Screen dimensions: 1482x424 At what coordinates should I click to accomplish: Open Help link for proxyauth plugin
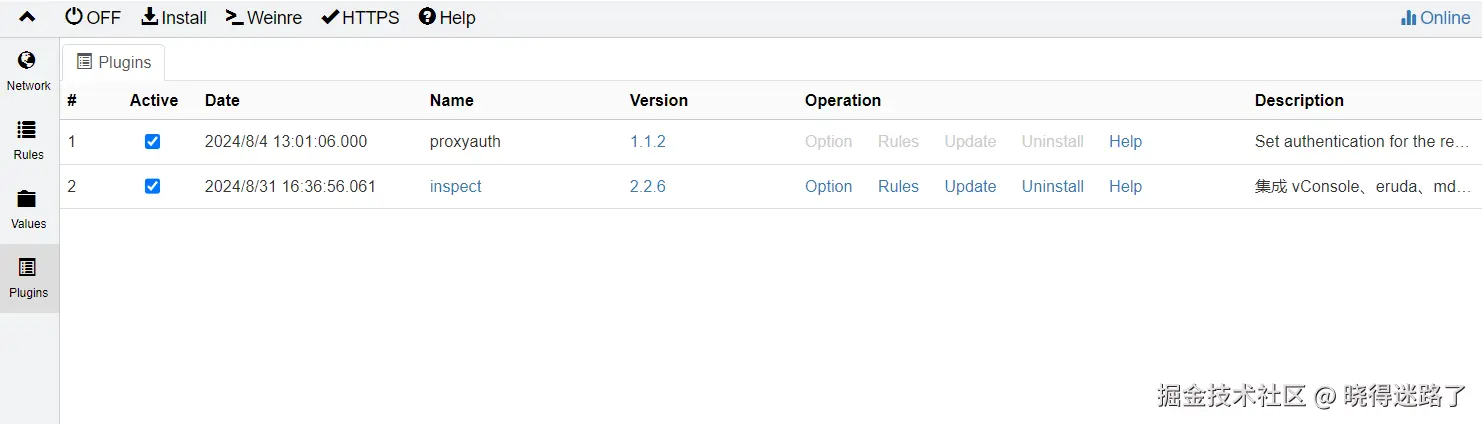[x=1125, y=142]
